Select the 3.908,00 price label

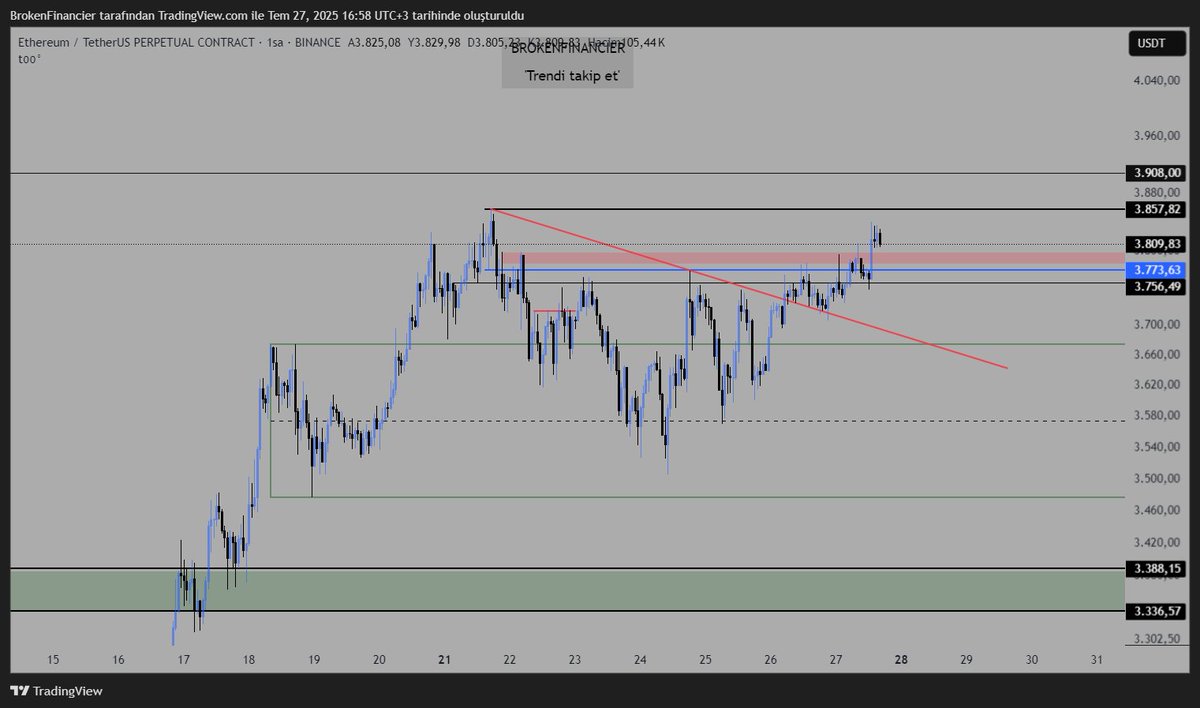1155,172
